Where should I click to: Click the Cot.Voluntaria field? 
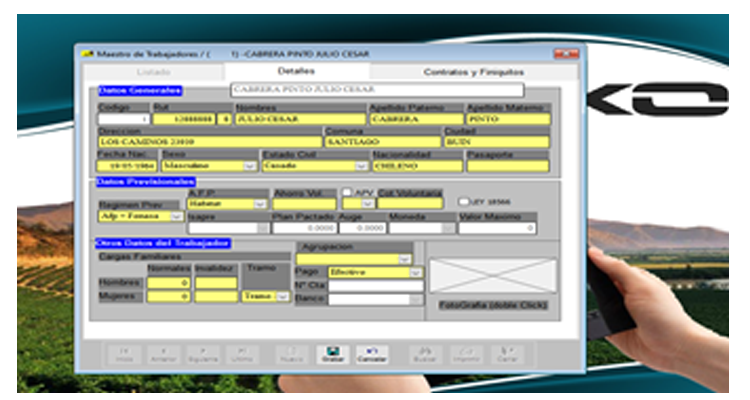[410, 204]
